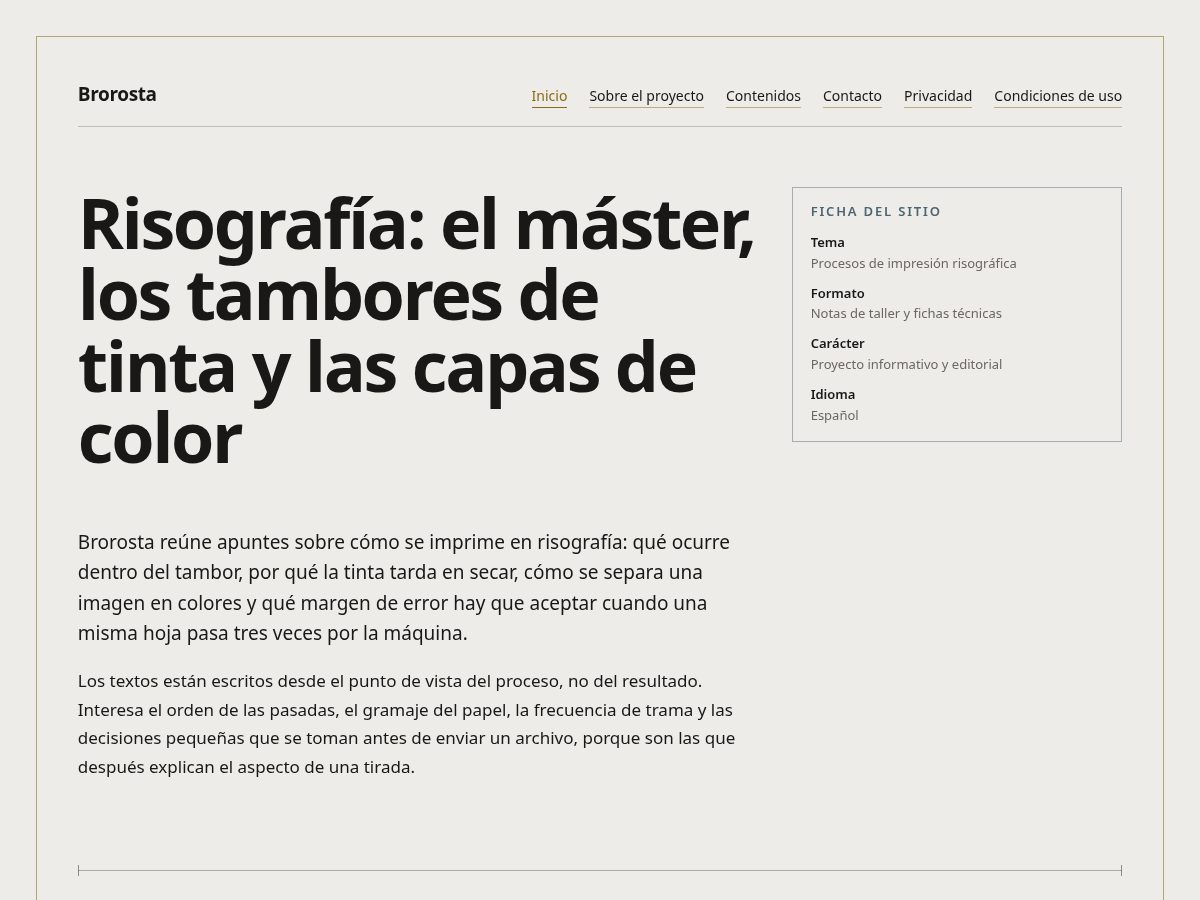Open Condiciones de uso link
Screen dimensions: 1200x900
tap(1058, 96)
